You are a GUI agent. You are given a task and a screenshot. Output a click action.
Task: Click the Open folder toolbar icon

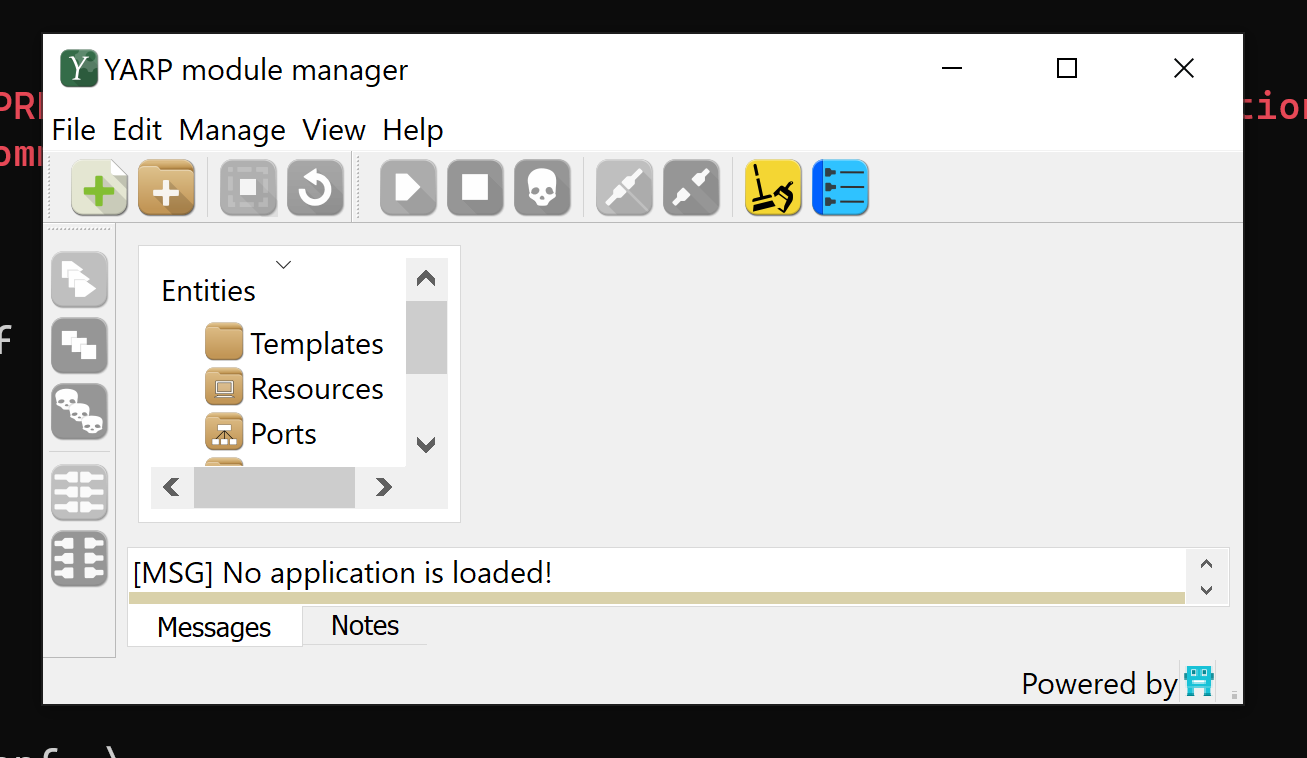click(166, 187)
